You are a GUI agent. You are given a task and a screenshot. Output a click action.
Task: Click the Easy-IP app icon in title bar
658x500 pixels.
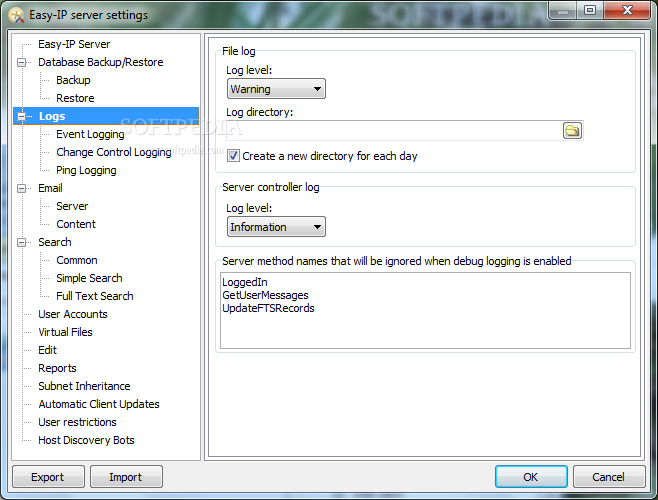click(x=16, y=15)
